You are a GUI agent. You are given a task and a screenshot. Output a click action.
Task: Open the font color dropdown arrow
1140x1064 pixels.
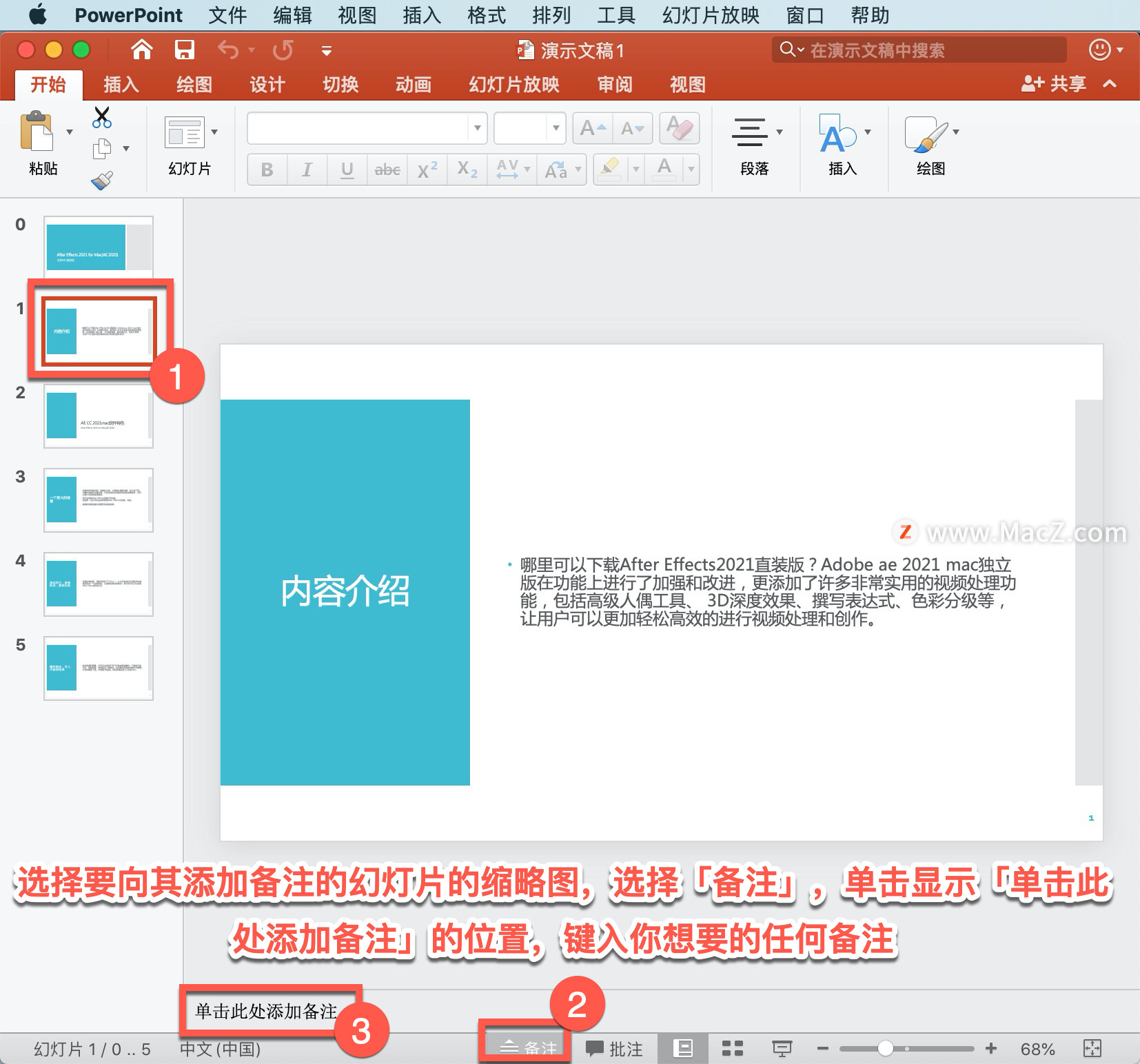(x=691, y=170)
